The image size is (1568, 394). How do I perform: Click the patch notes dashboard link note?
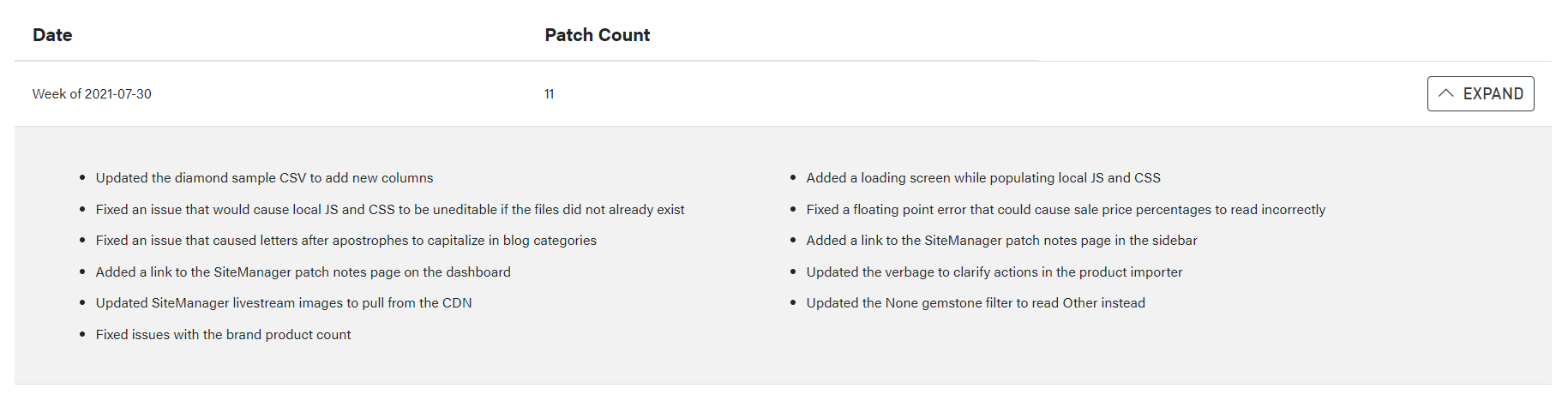click(303, 272)
